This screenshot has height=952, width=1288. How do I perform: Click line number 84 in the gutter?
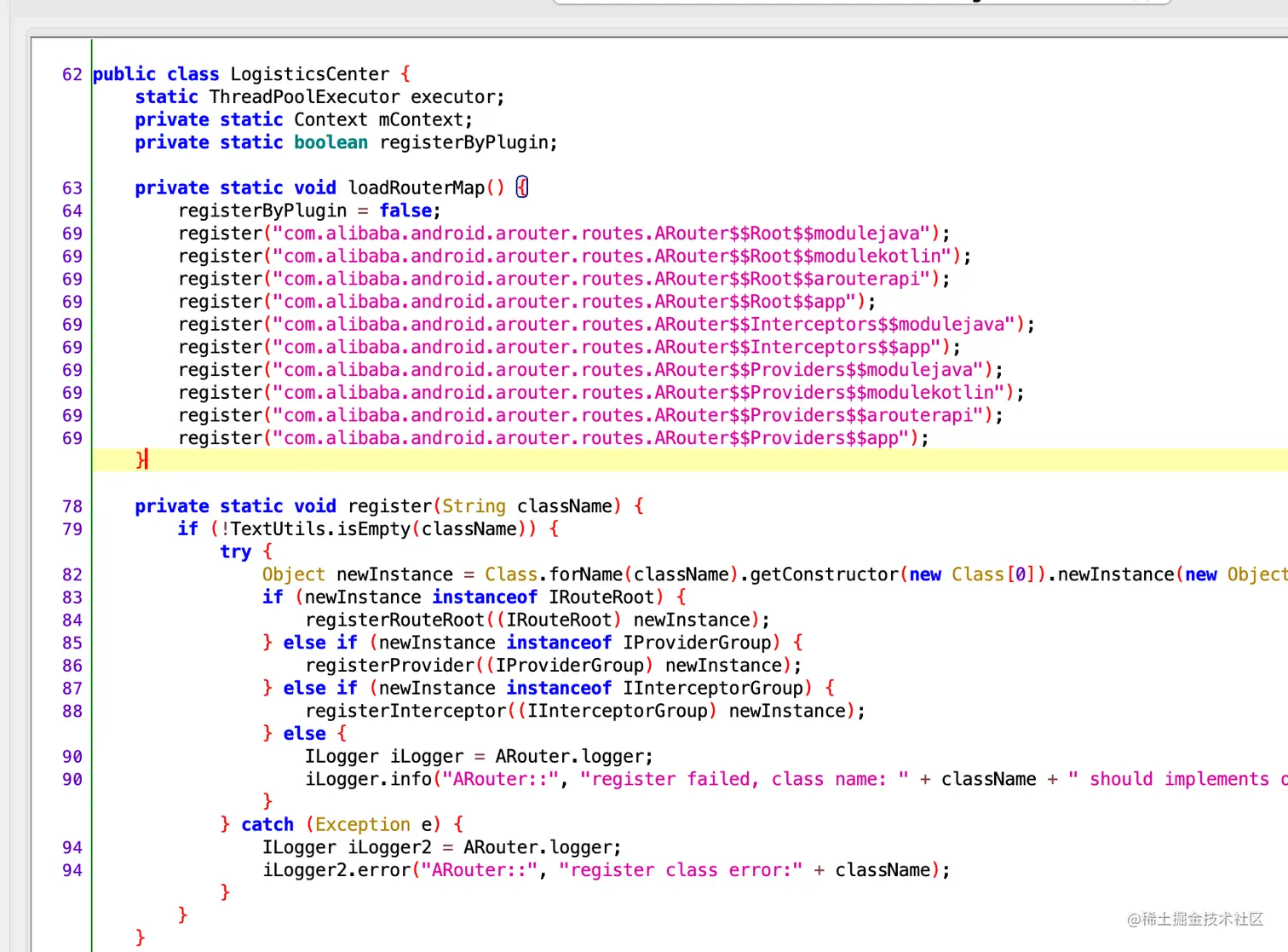[x=72, y=620]
